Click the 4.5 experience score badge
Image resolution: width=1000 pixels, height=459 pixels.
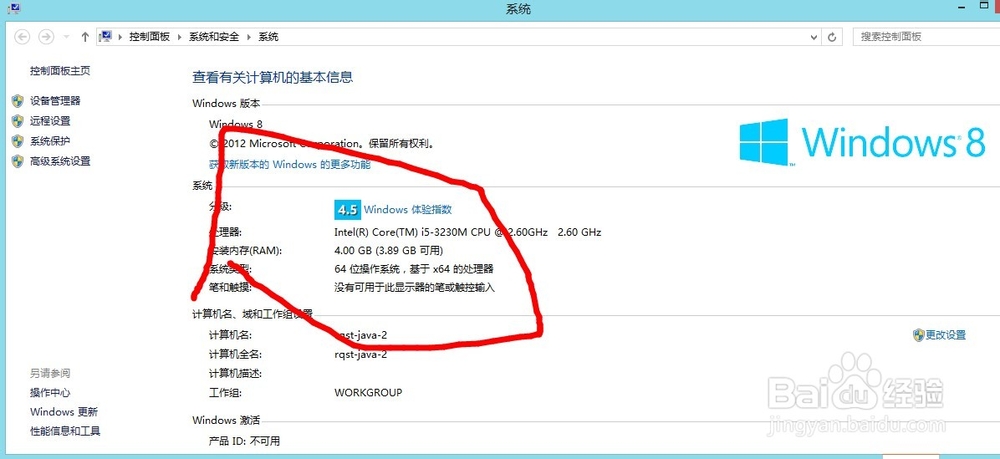pos(348,209)
